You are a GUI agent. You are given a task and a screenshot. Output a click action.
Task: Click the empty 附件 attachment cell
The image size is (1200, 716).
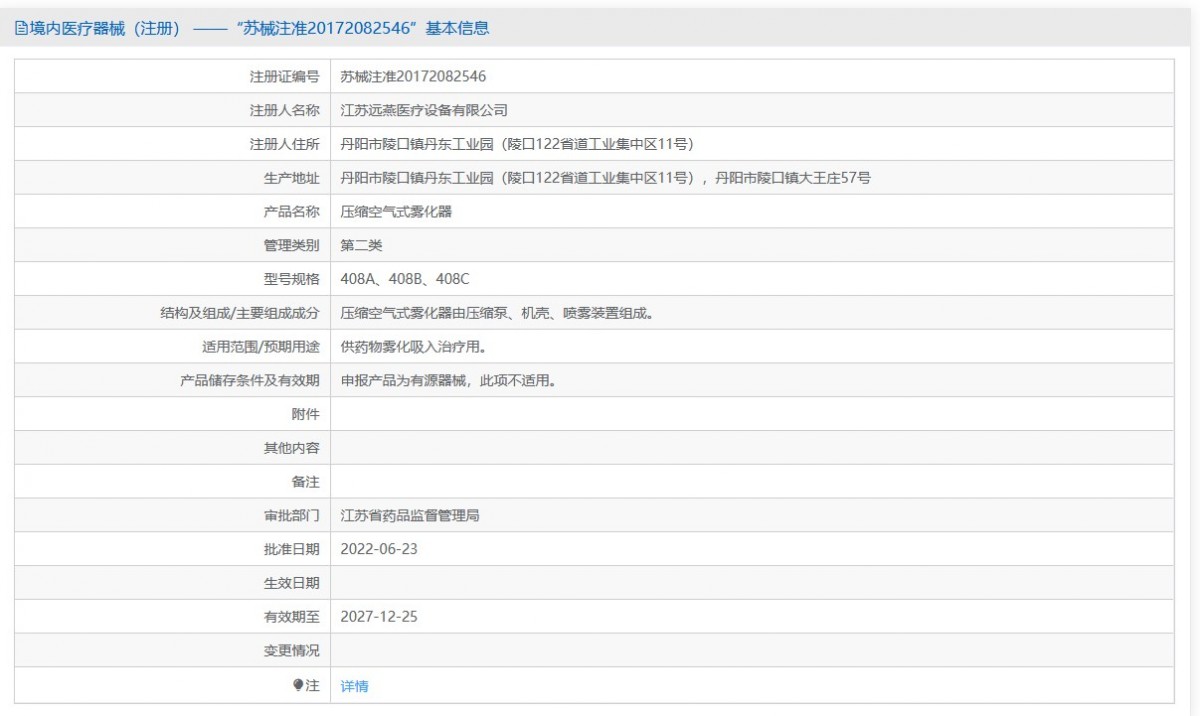pyautogui.click(x=752, y=414)
